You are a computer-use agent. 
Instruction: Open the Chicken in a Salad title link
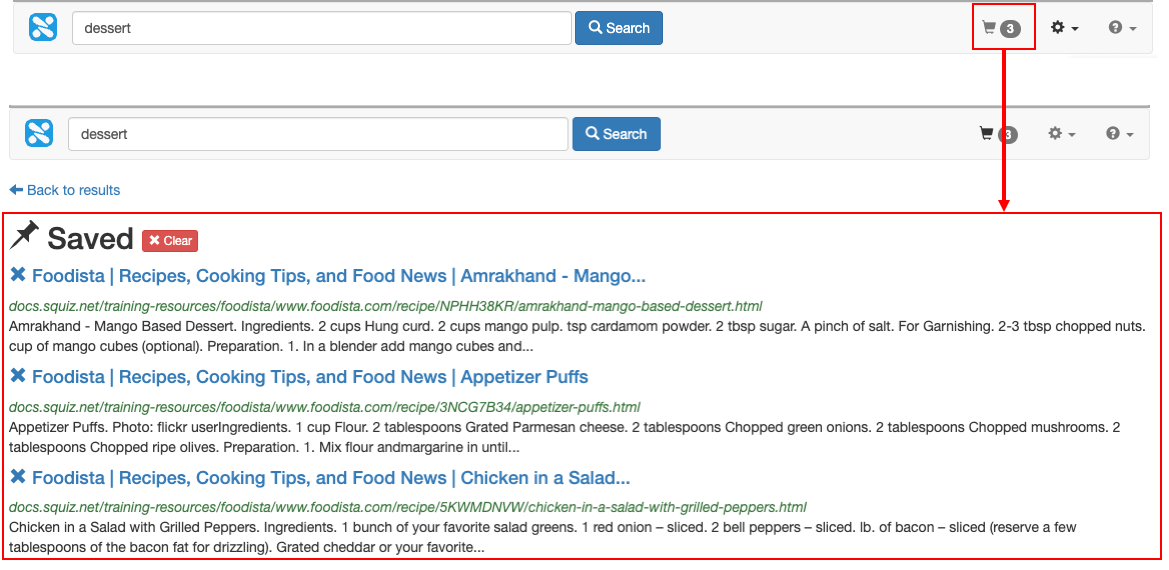click(330, 478)
